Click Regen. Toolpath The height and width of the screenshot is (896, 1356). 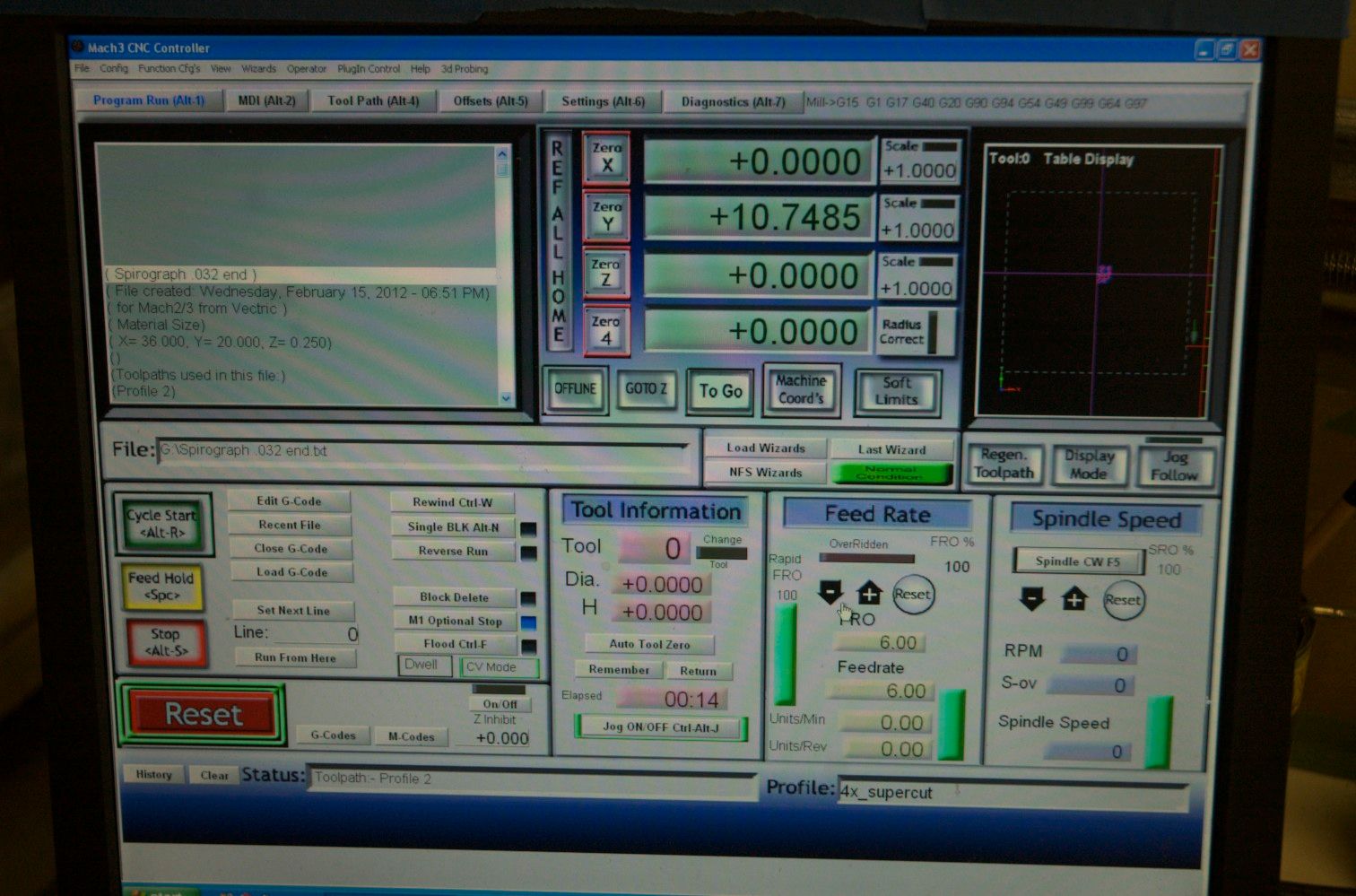(x=1004, y=464)
